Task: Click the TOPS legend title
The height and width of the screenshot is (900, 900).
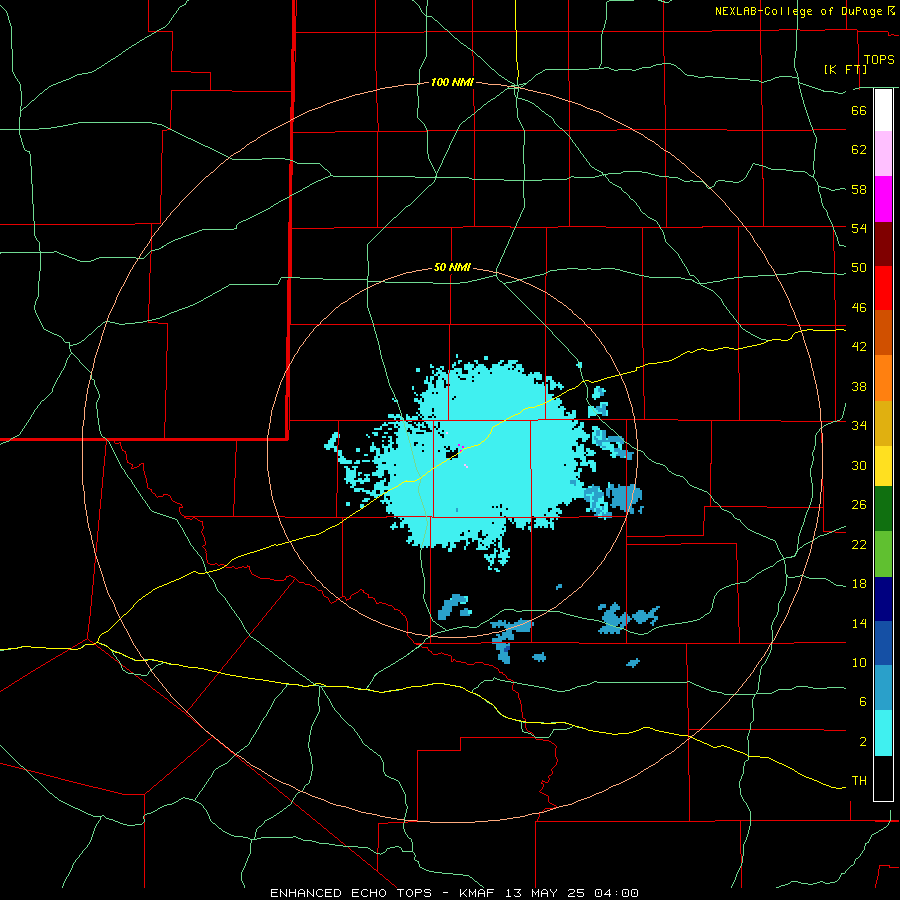Action: point(879,59)
